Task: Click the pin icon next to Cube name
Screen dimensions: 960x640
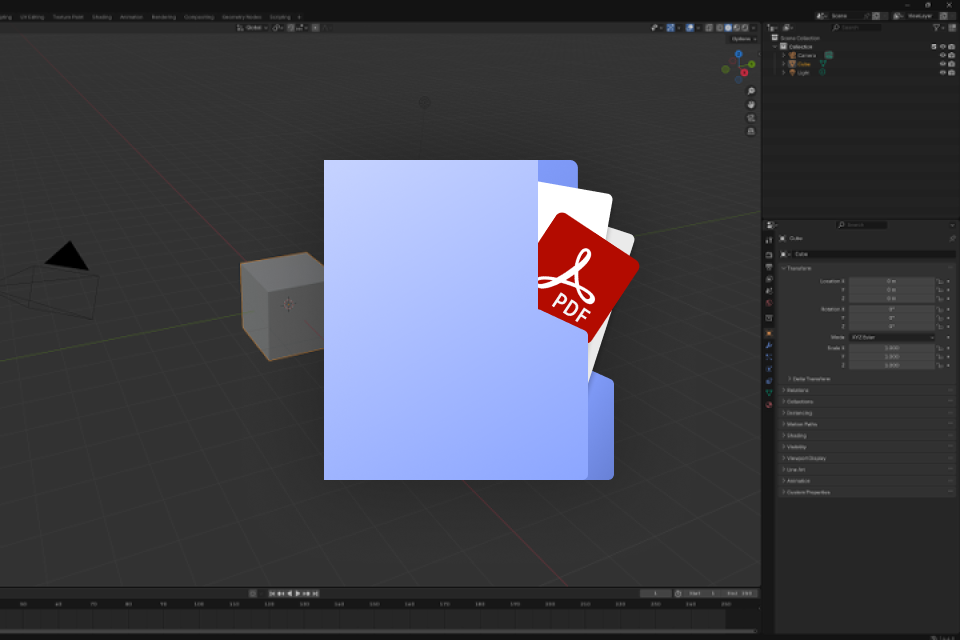Action: [x=952, y=238]
